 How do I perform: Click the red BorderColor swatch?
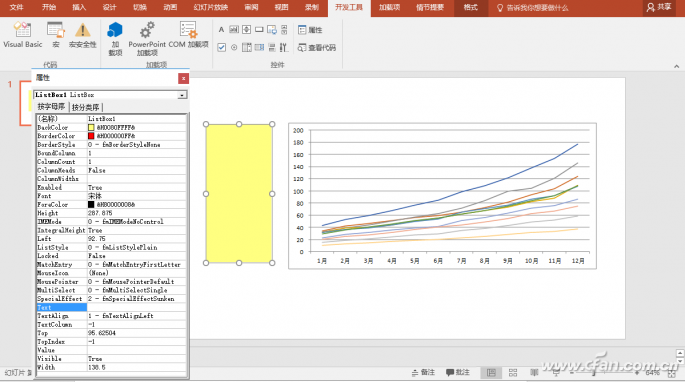pyautogui.click(x=91, y=136)
